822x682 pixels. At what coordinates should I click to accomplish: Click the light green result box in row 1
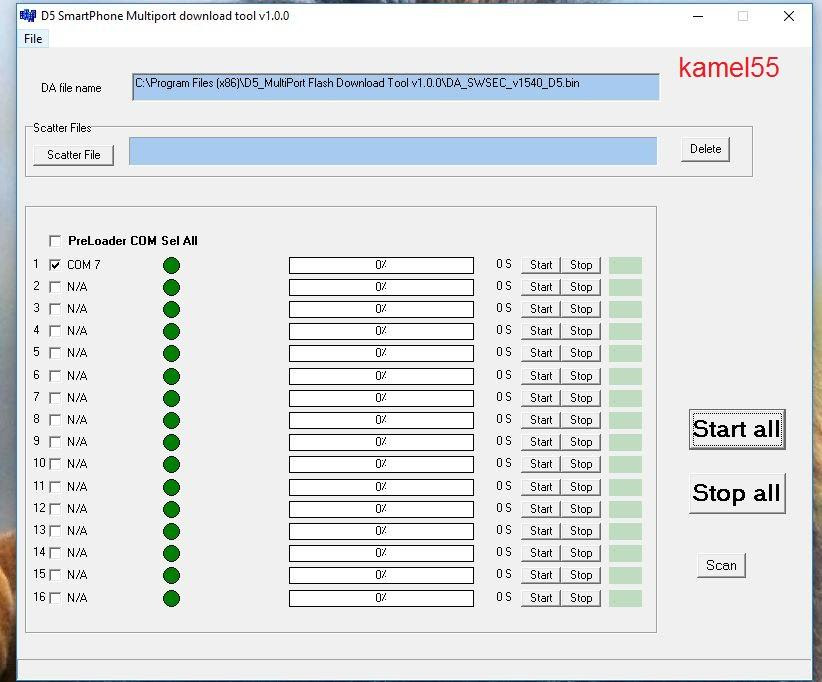pyautogui.click(x=625, y=265)
